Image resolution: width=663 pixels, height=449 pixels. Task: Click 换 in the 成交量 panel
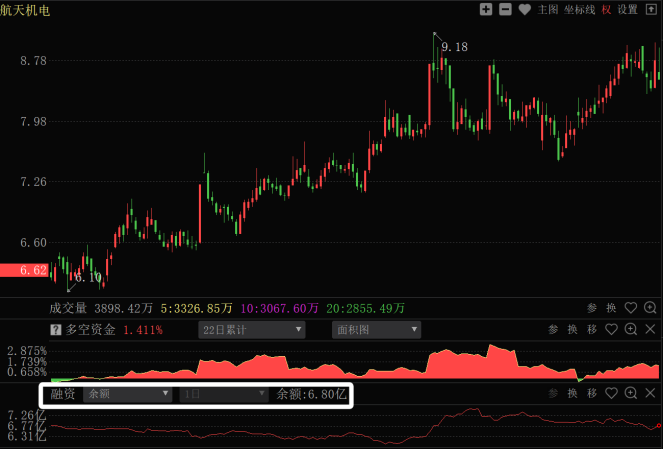click(x=612, y=308)
